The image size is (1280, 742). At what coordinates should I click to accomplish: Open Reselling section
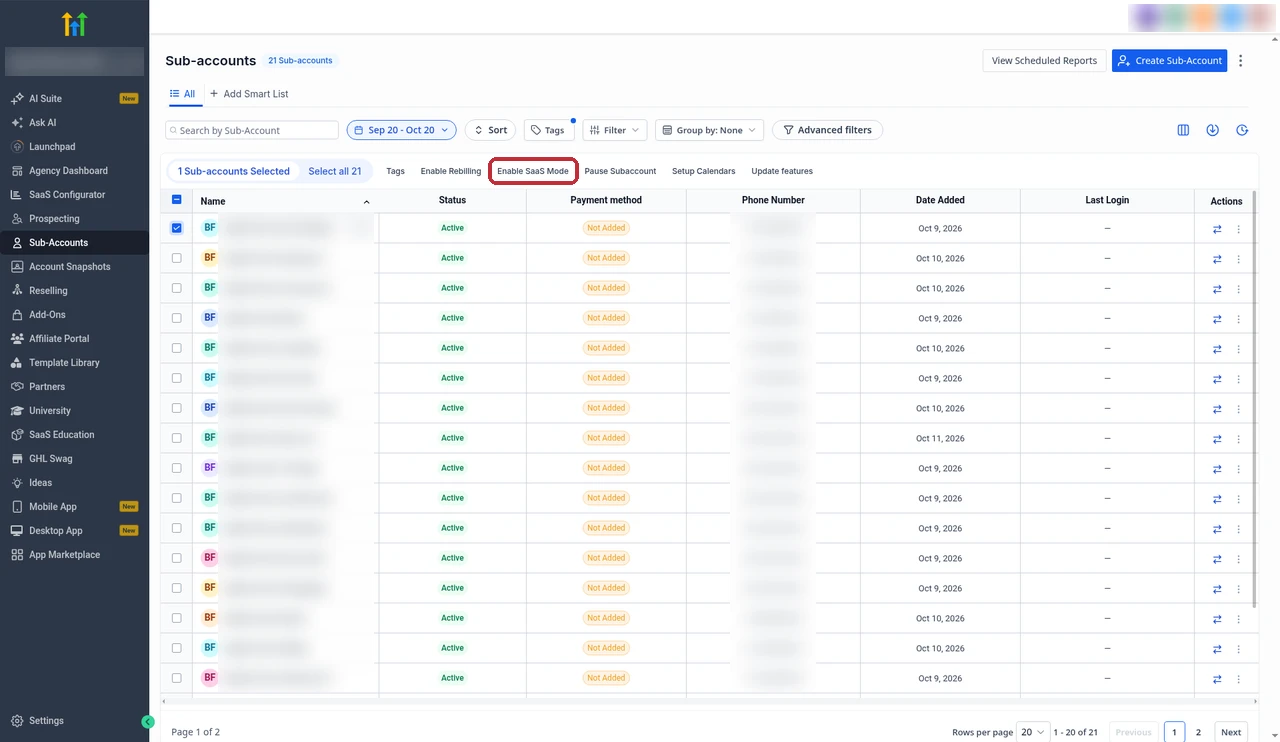tap(48, 291)
